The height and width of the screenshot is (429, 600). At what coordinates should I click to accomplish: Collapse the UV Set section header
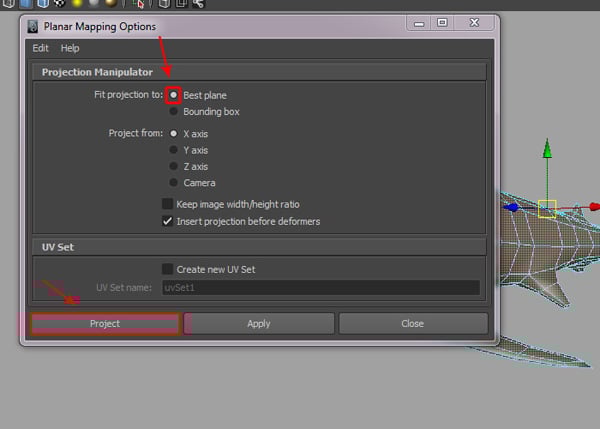coord(58,246)
